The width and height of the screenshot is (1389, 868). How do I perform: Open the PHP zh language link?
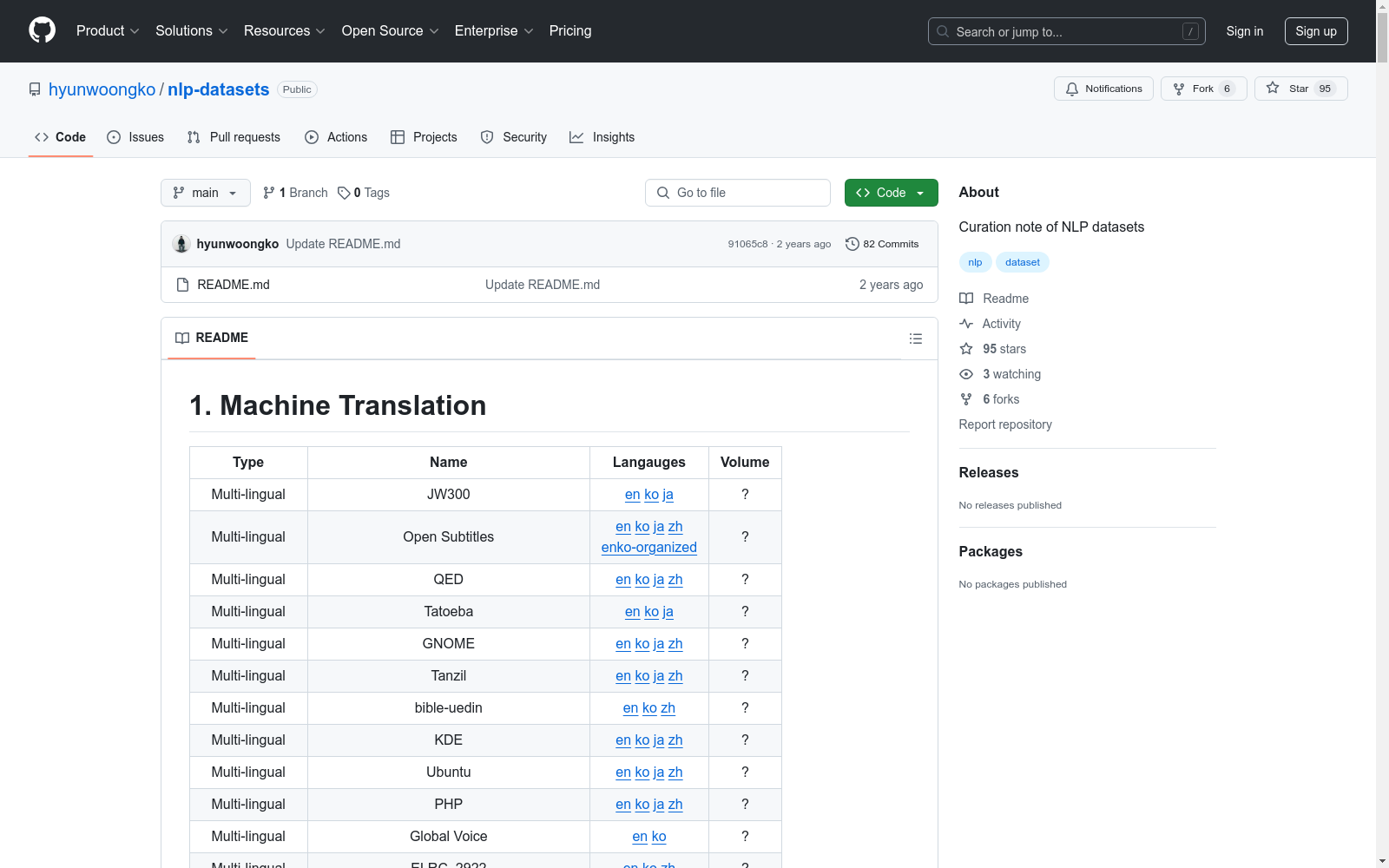pos(675,805)
